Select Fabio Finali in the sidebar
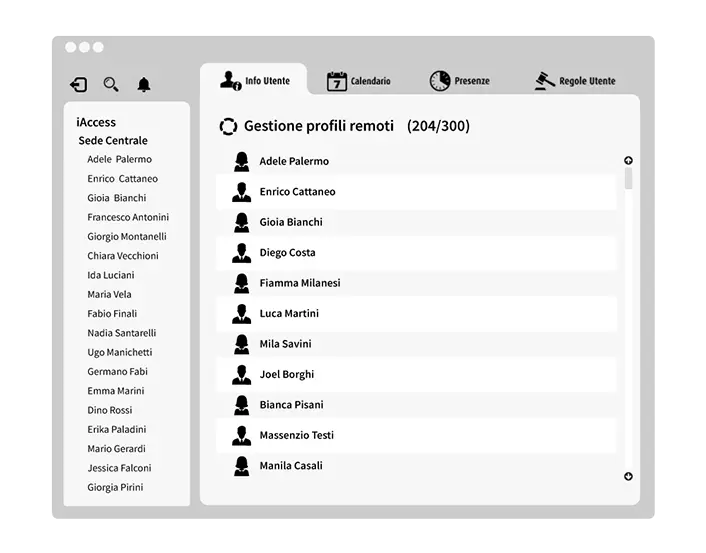The image size is (706, 553). point(112,314)
